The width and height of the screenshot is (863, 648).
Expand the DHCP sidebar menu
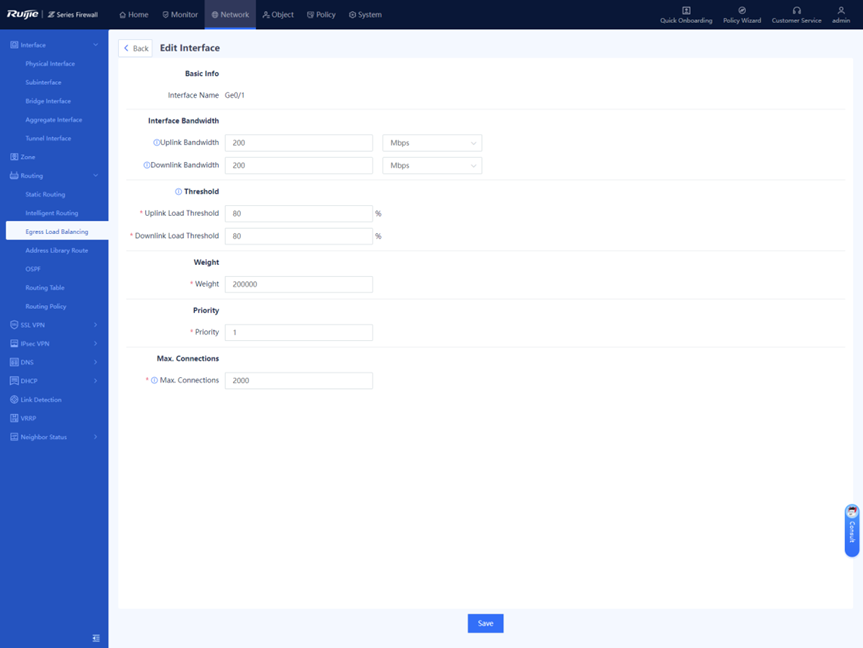click(54, 381)
